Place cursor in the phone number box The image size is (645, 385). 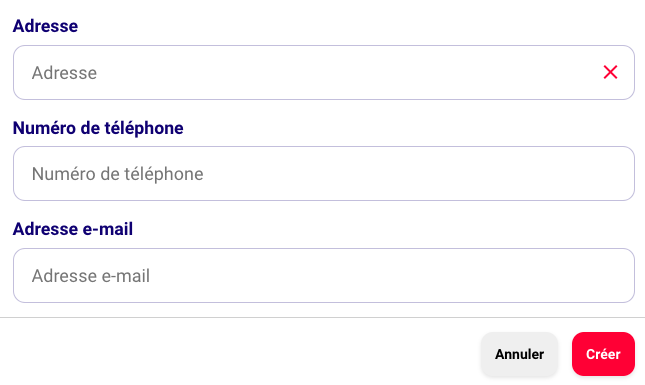pos(324,174)
